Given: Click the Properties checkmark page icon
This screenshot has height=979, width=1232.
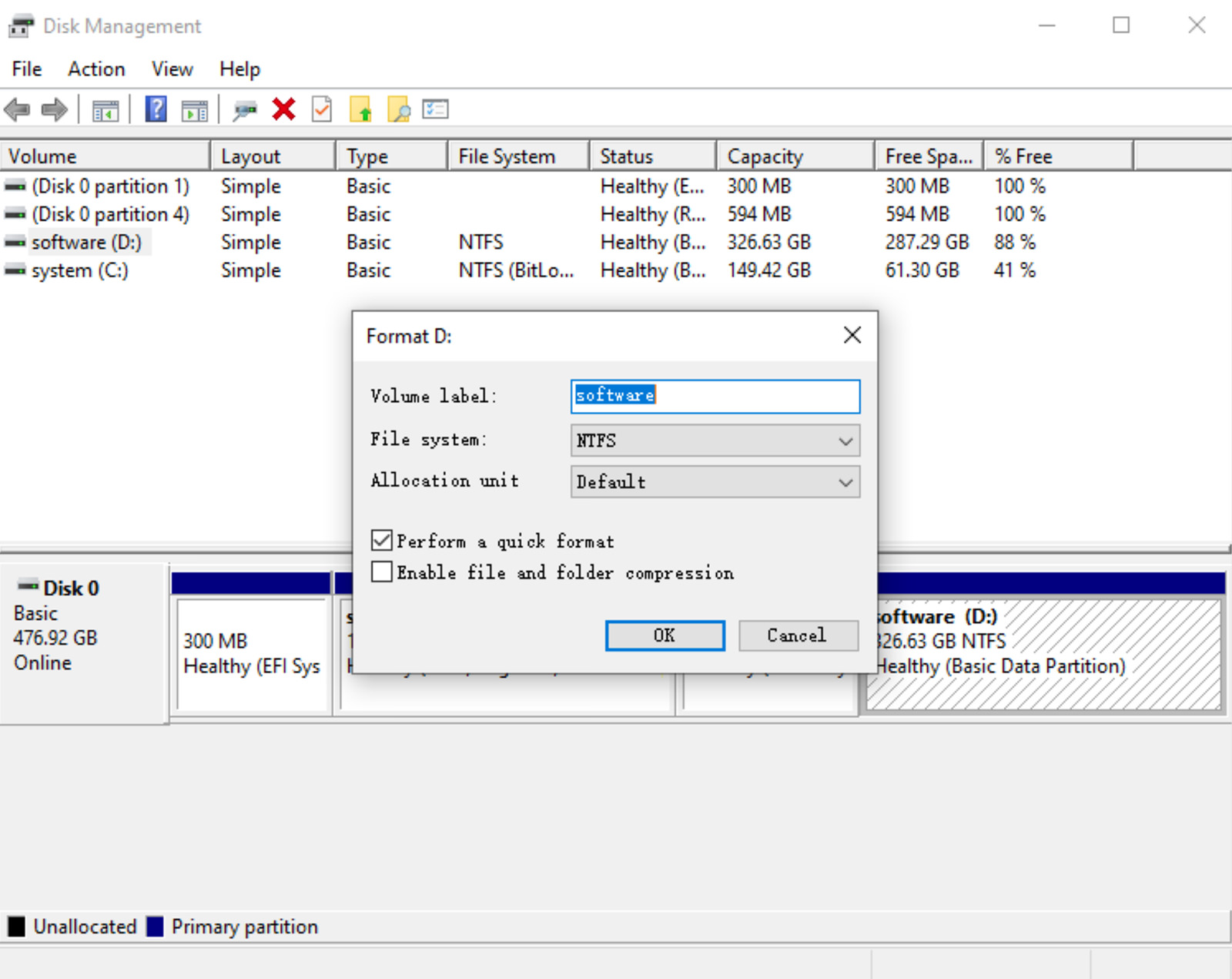Looking at the screenshot, I should (322, 109).
